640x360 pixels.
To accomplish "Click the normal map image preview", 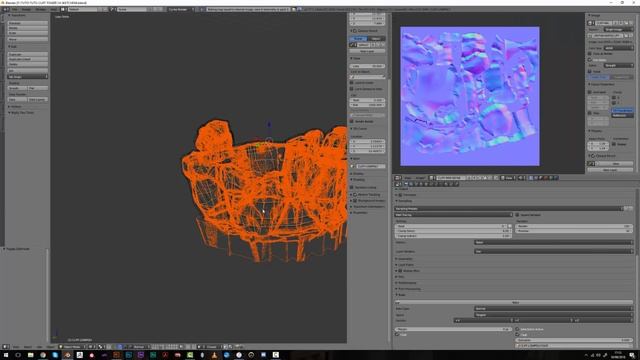I will pos(470,96).
